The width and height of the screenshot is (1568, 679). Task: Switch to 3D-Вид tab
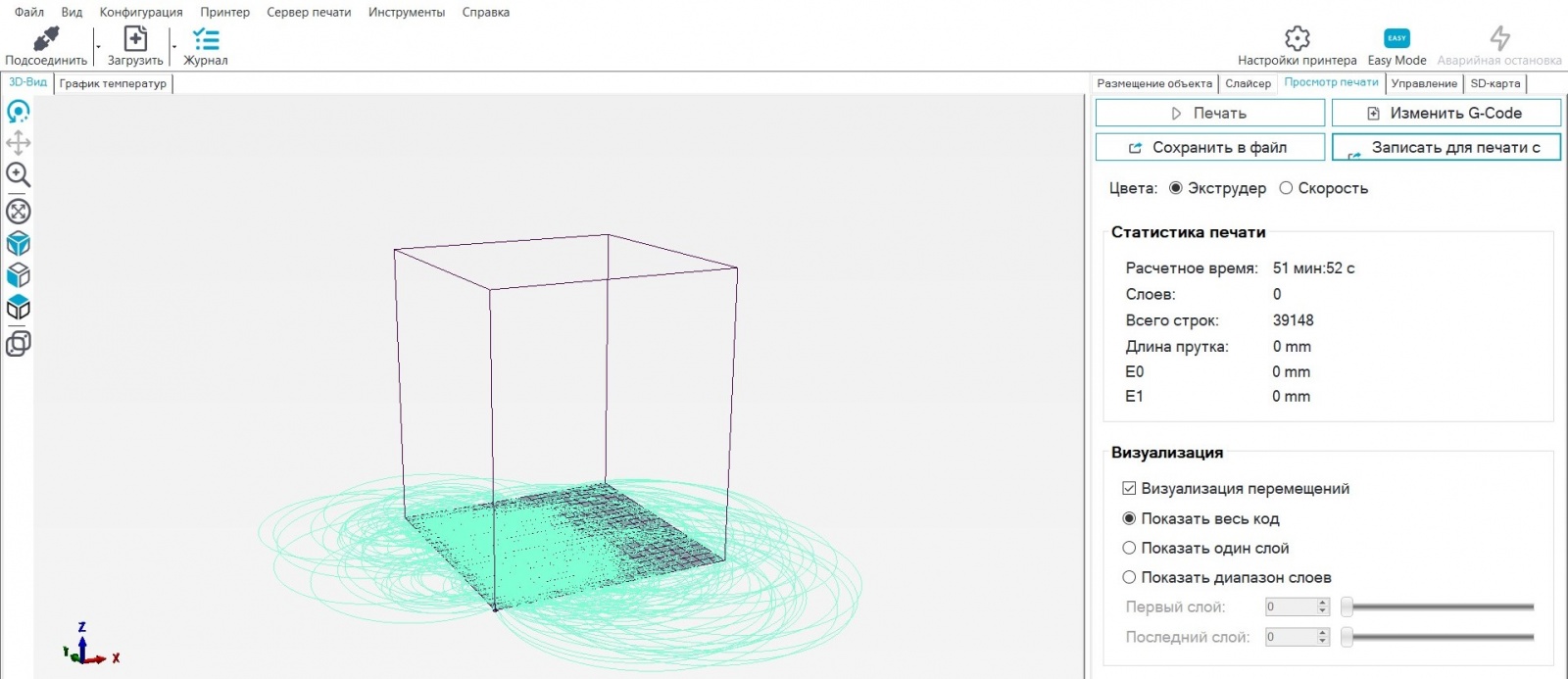click(27, 82)
